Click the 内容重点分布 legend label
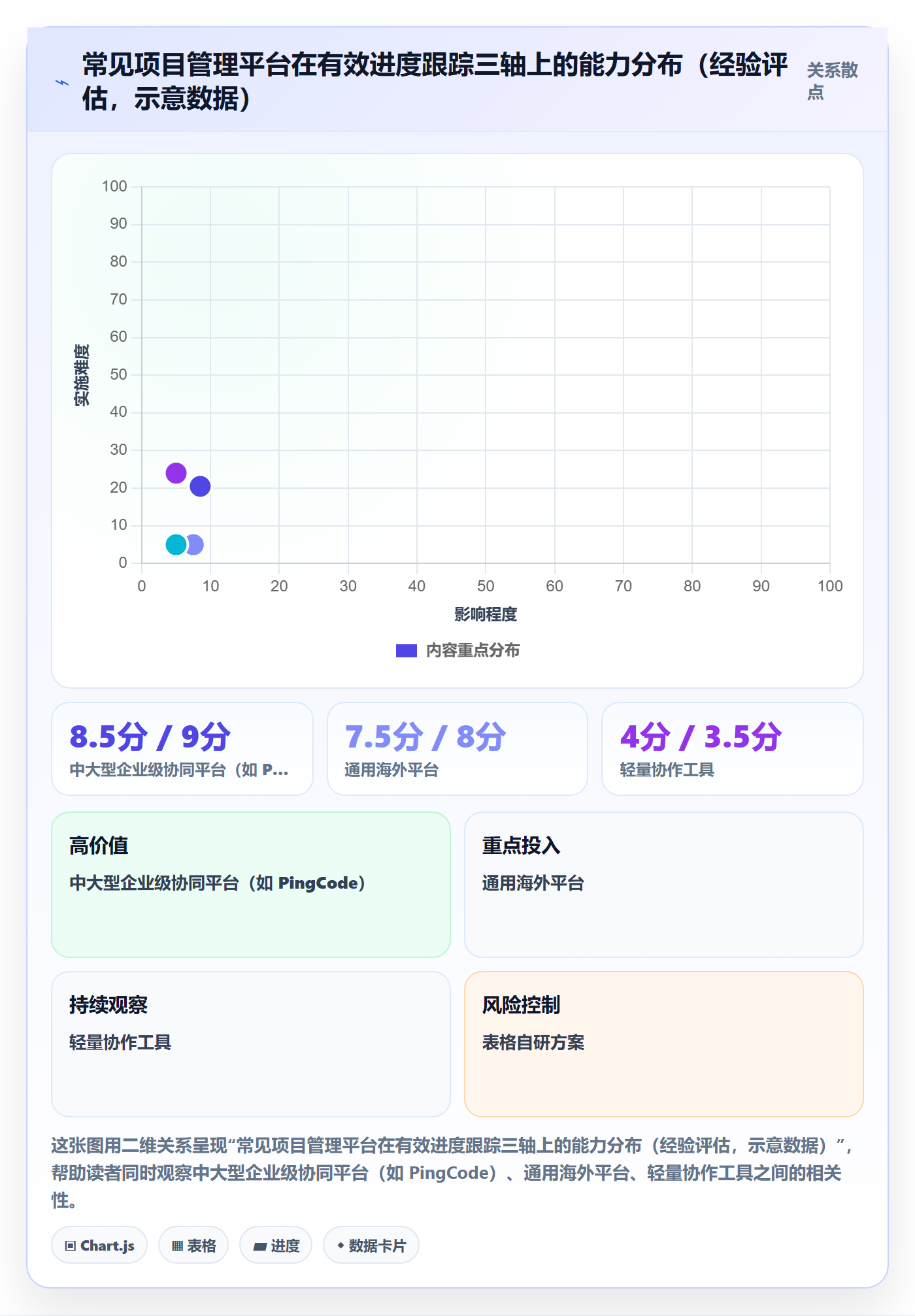Viewport: 915px width, 1316px height. [473, 651]
